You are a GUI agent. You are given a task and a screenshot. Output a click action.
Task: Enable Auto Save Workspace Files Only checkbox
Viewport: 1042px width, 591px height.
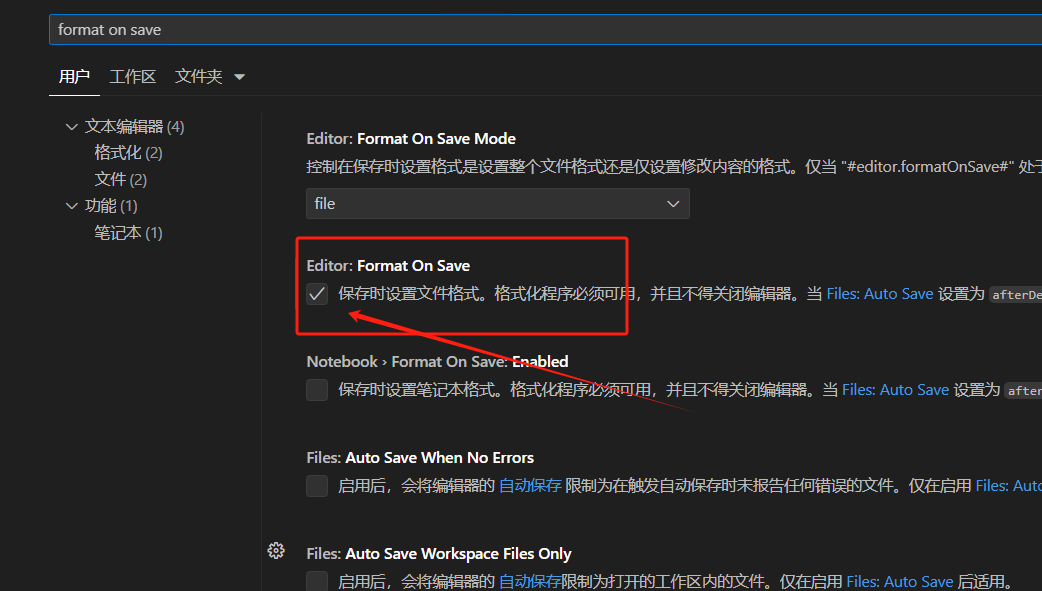coord(317,581)
